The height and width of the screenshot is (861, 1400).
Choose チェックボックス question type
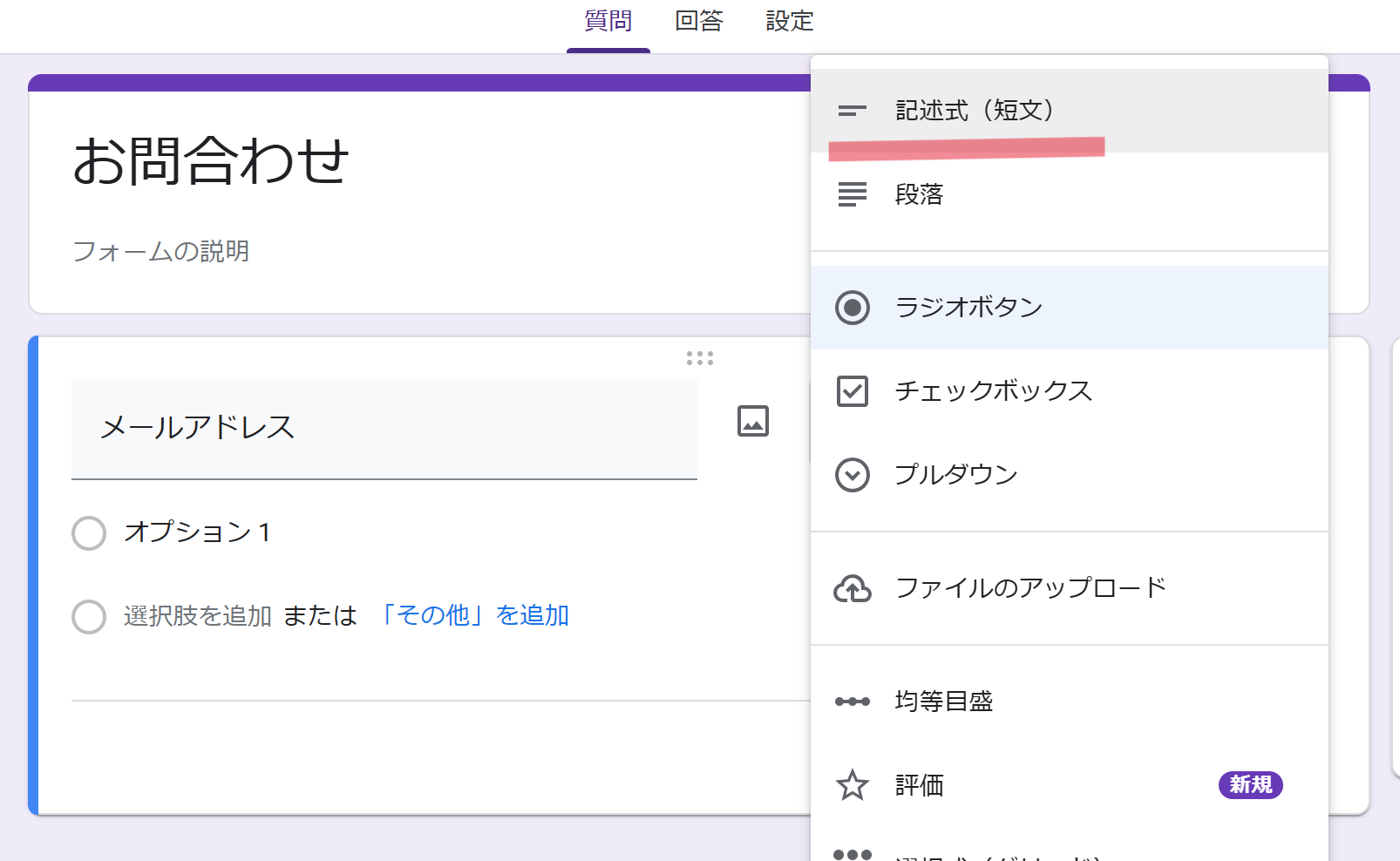(1070, 391)
